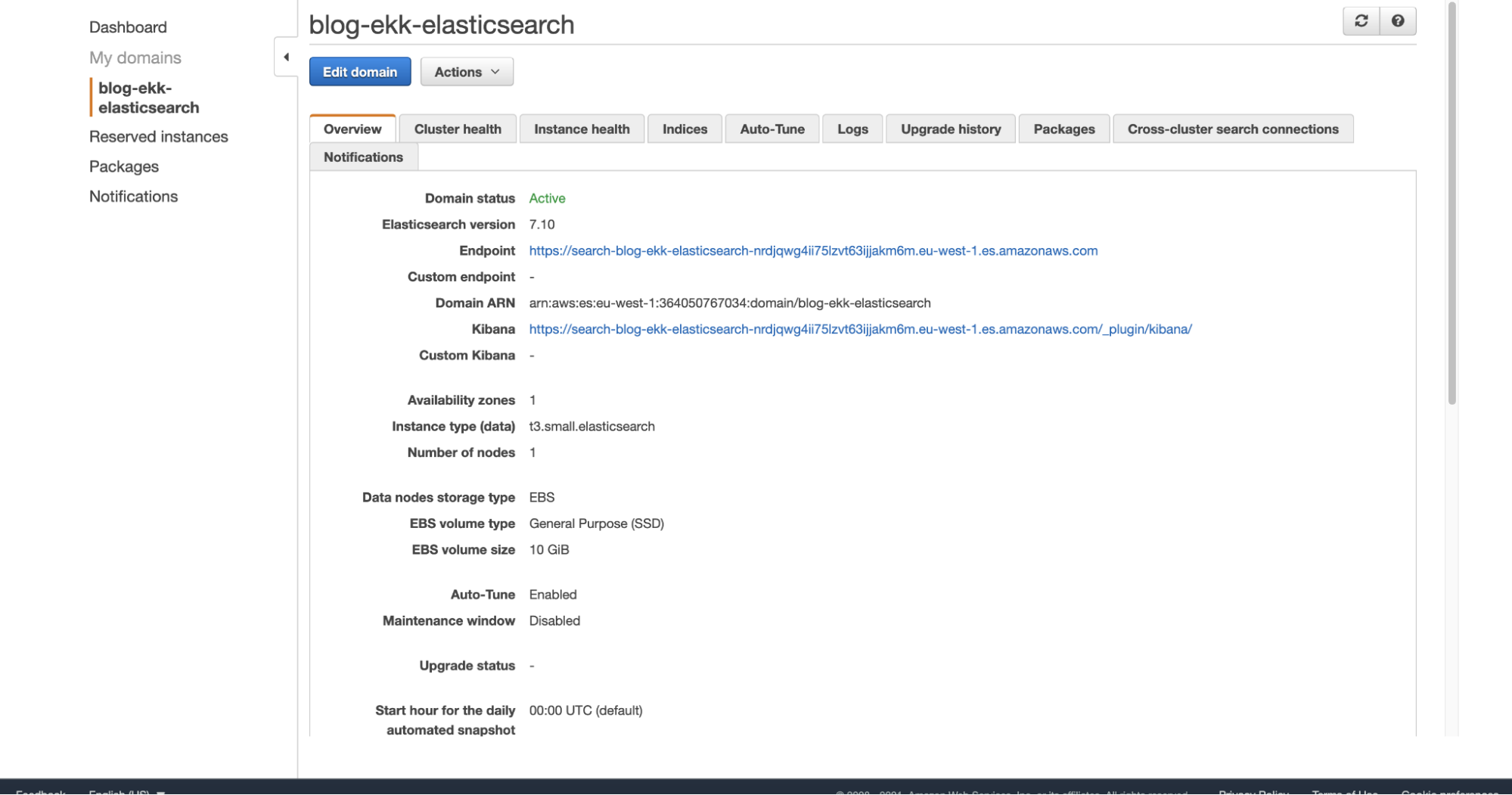Viewport: 1512px width, 795px height.
Task: Switch to the Cluster health tab
Action: [457, 129]
